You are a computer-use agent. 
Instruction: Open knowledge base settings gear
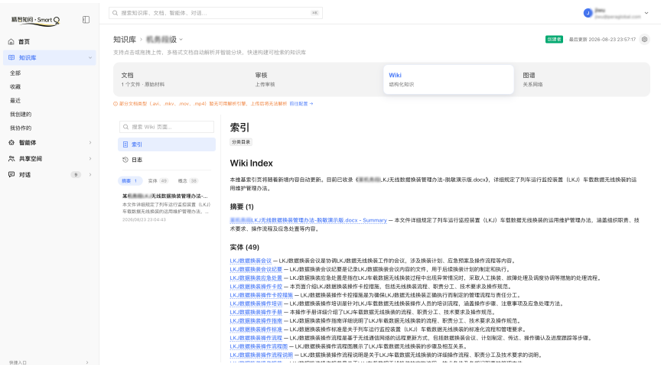(x=645, y=39)
